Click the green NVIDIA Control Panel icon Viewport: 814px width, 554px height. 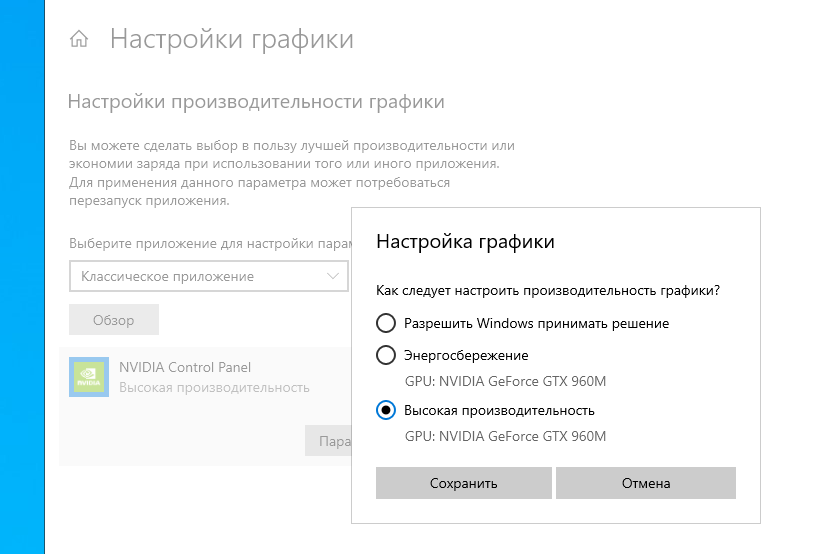point(89,377)
